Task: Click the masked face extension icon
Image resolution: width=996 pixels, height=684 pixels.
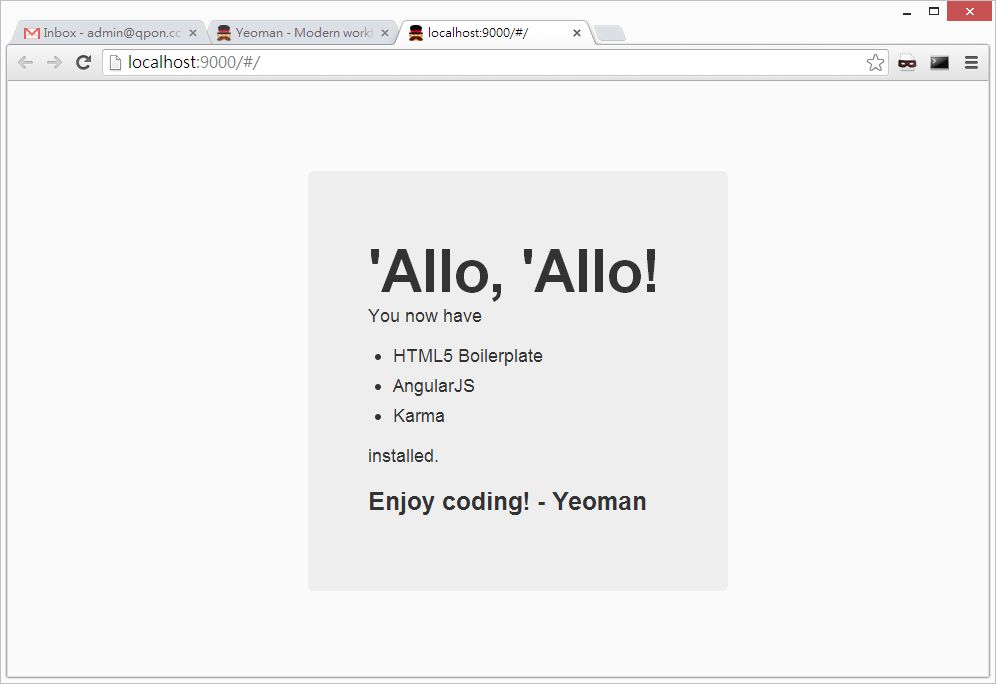Action: point(907,63)
